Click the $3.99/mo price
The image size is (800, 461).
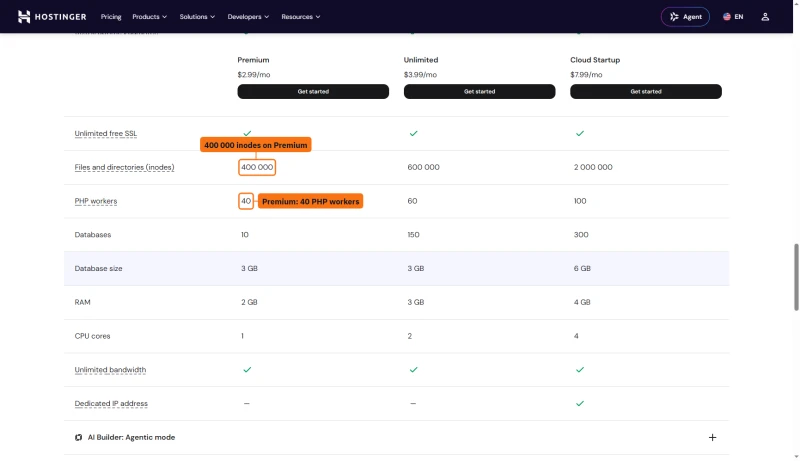pyautogui.click(x=420, y=74)
